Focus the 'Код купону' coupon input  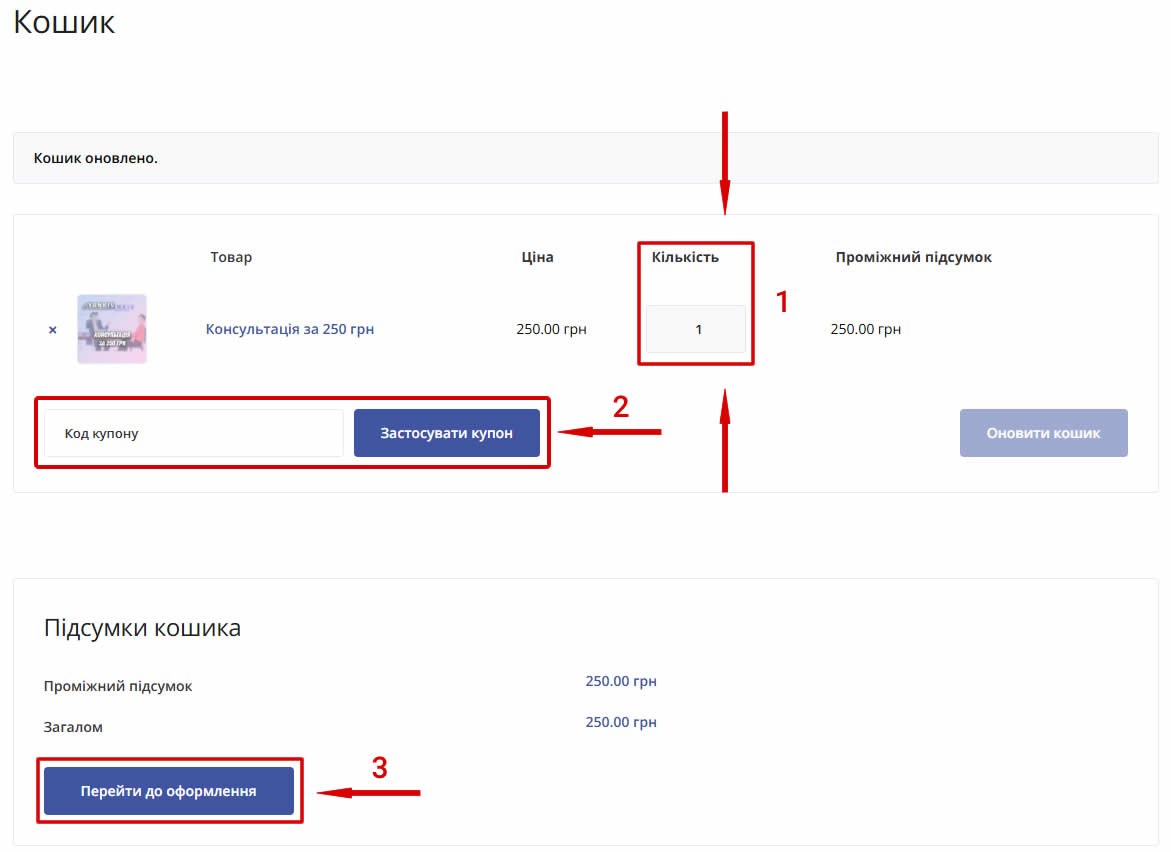193,433
